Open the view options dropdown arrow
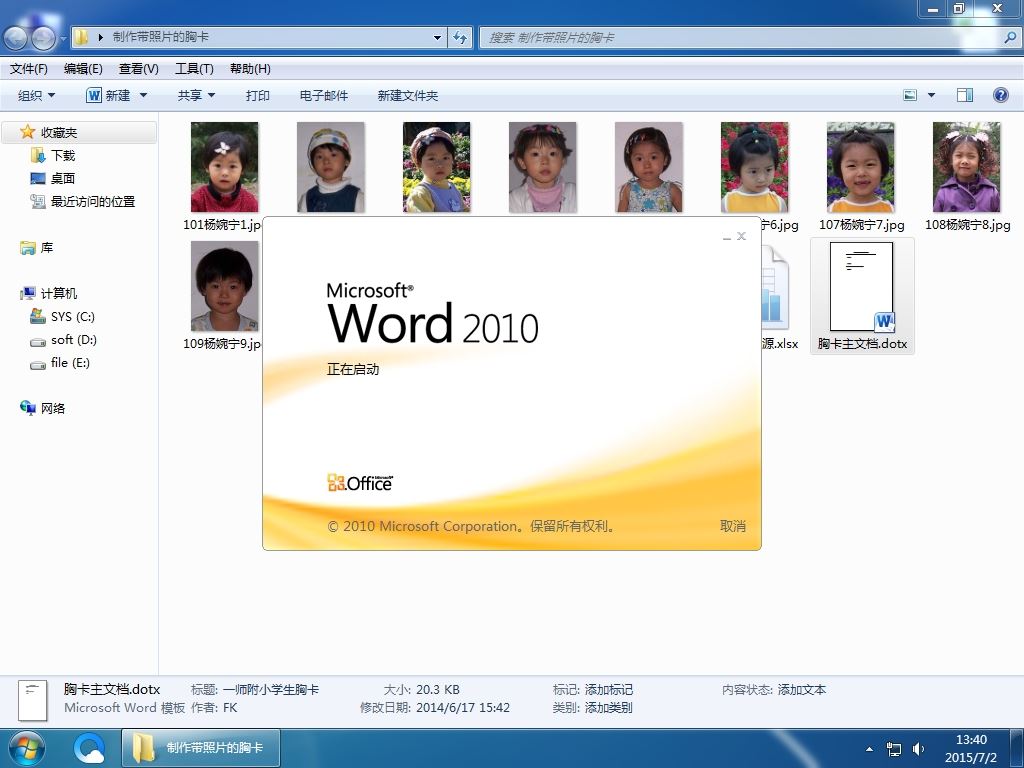The height and width of the screenshot is (768, 1024). [x=931, y=95]
